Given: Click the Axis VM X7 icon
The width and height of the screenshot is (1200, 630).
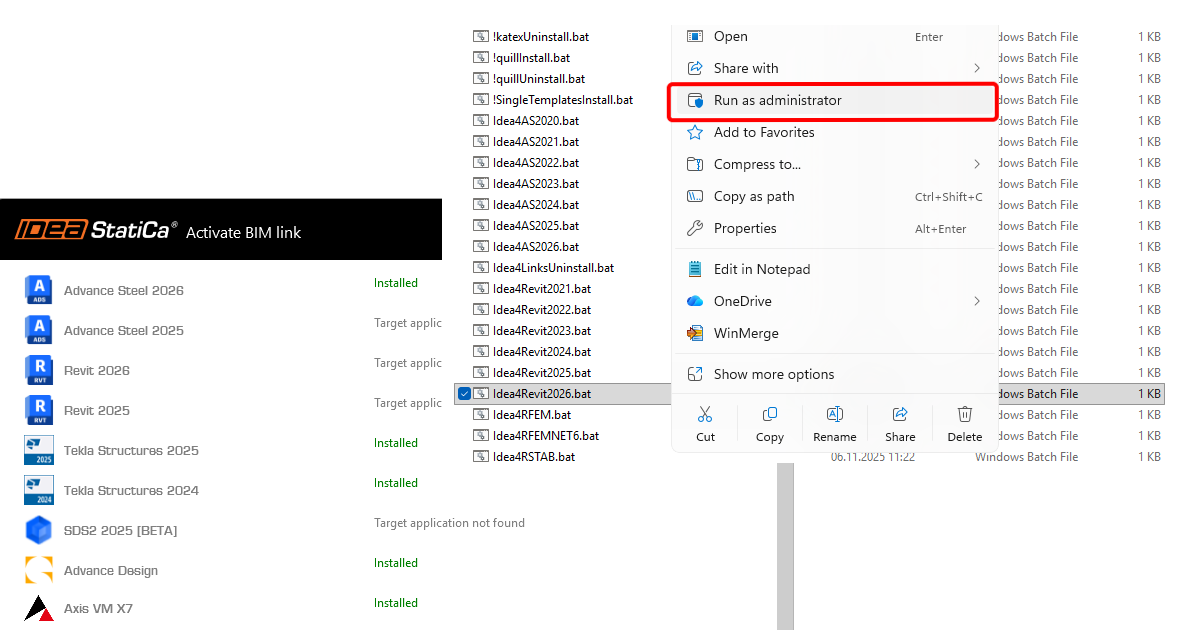Looking at the screenshot, I should (x=39, y=608).
